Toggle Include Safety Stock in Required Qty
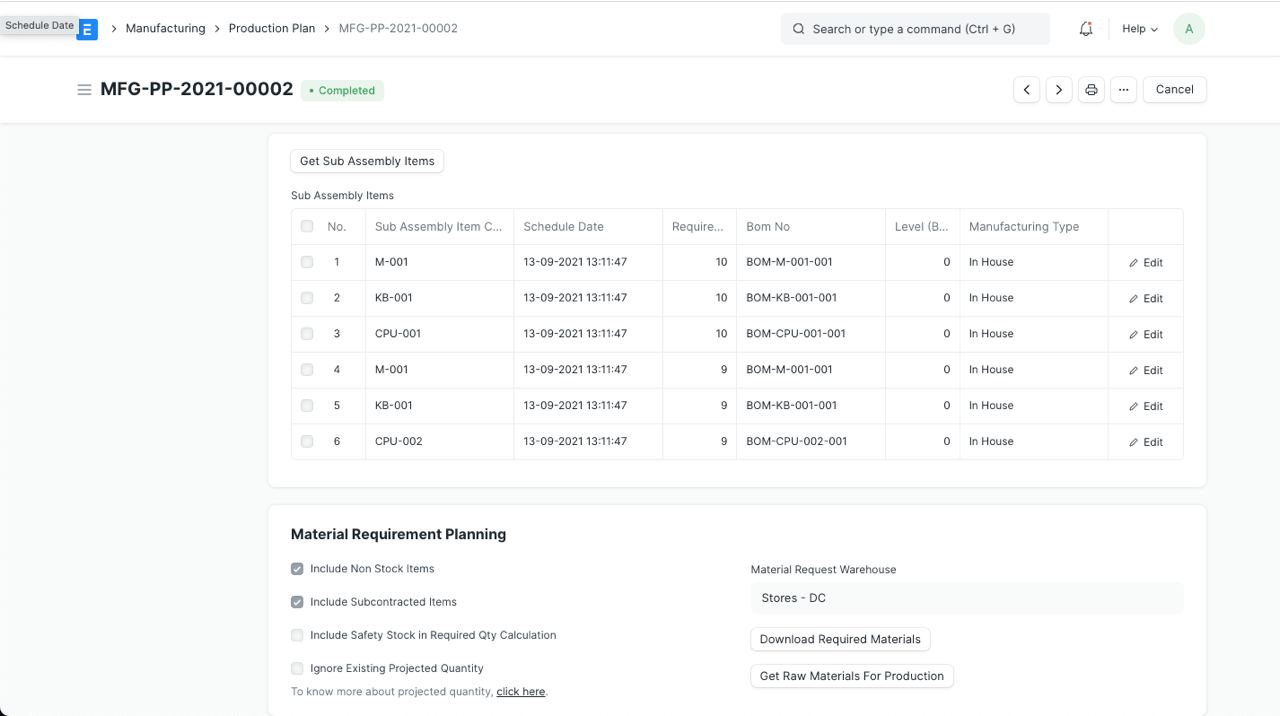Screen dimensions: 1280x716 click(297, 635)
